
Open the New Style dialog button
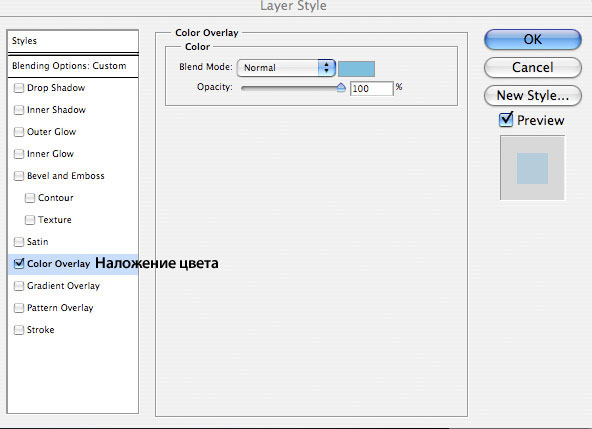(x=532, y=96)
